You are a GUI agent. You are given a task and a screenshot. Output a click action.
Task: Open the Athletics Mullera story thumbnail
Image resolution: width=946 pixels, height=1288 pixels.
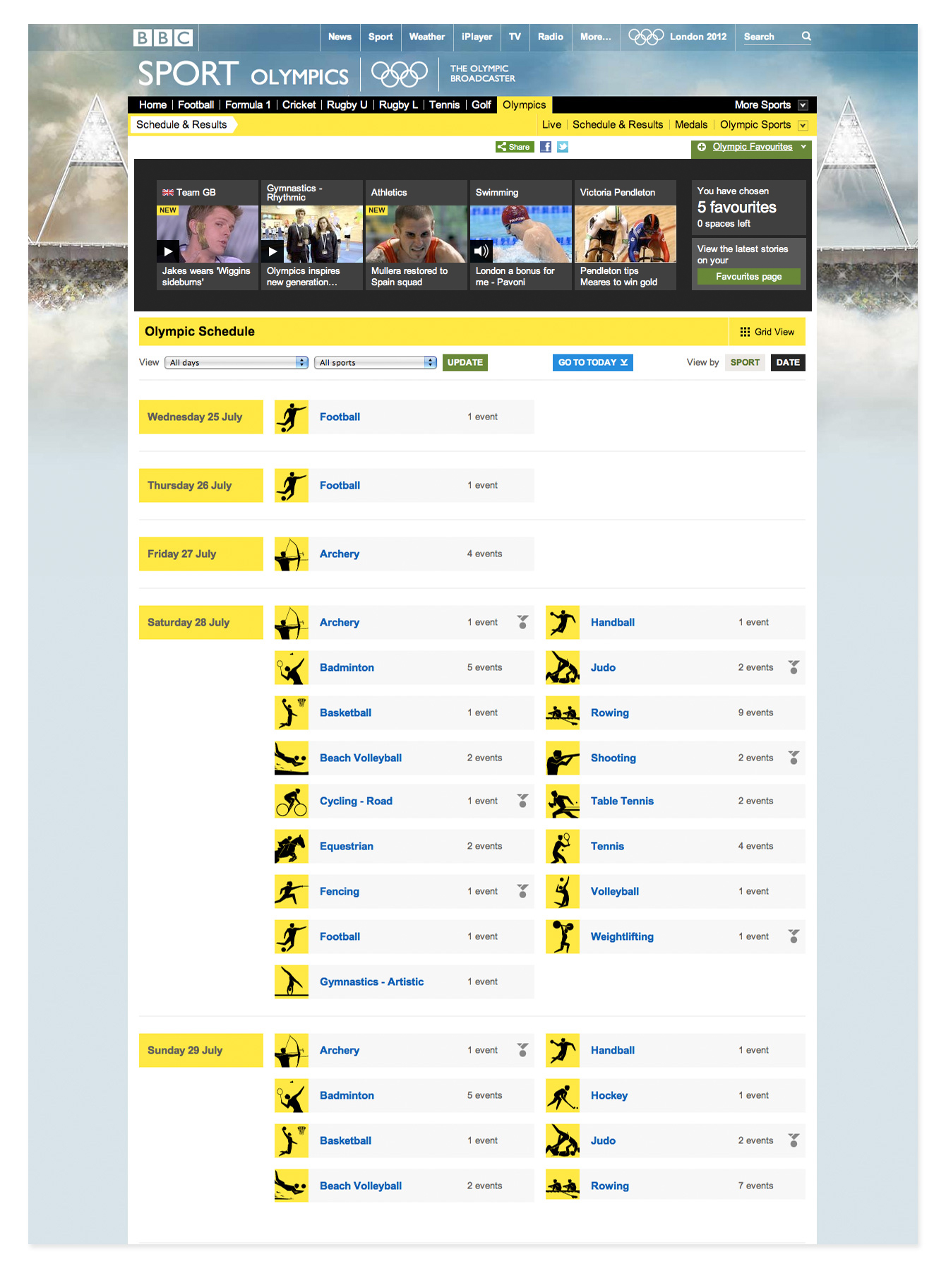tap(417, 234)
